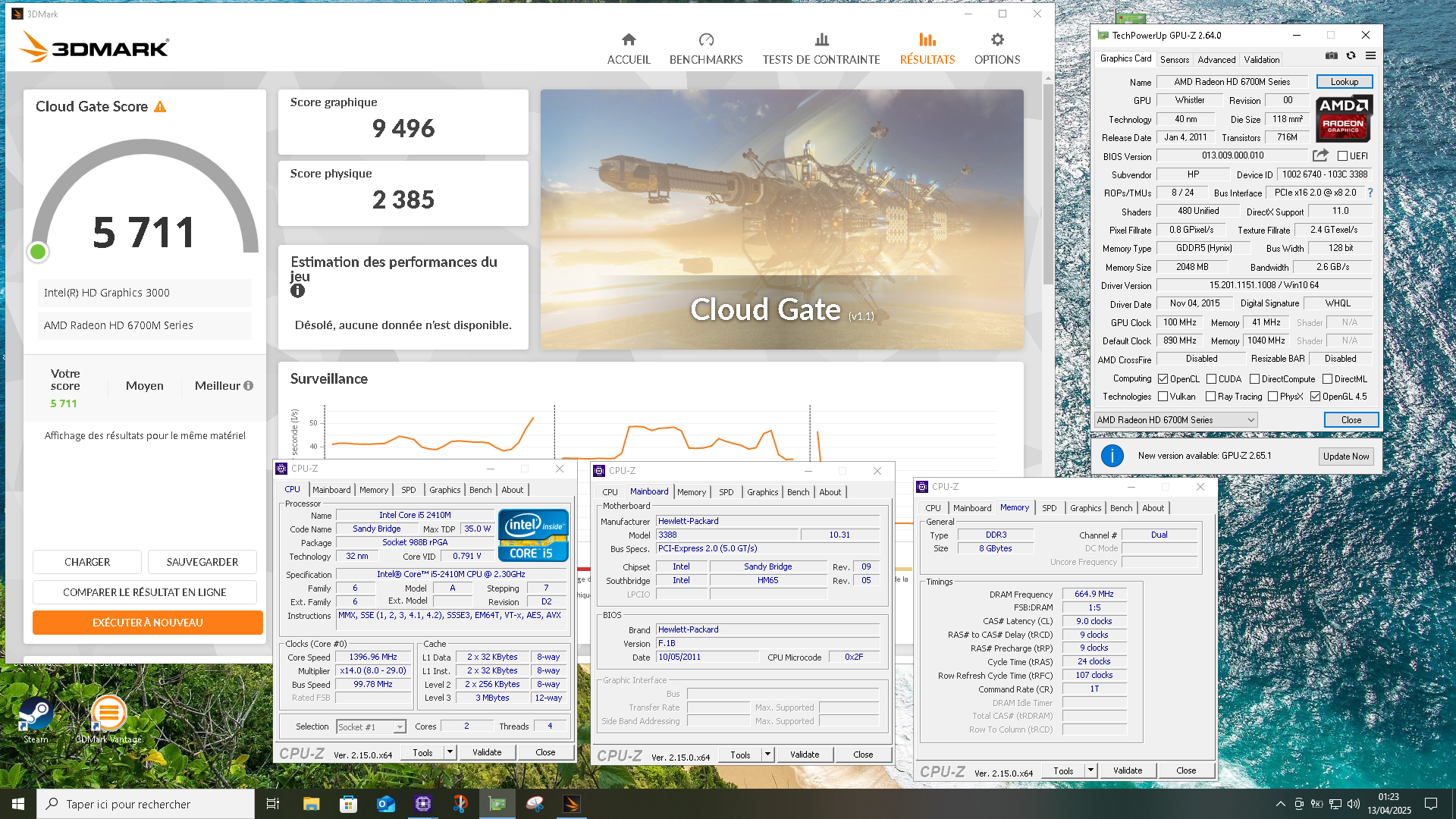Toggle the UEFI checkbox in GPU-Z
The height and width of the screenshot is (819, 1456).
[1342, 156]
